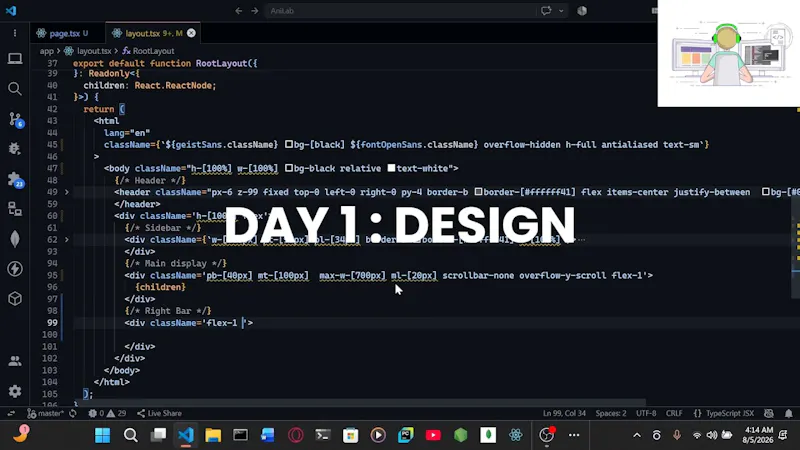Open the bg-[black] color swatch on line 45

click(x=289, y=144)
